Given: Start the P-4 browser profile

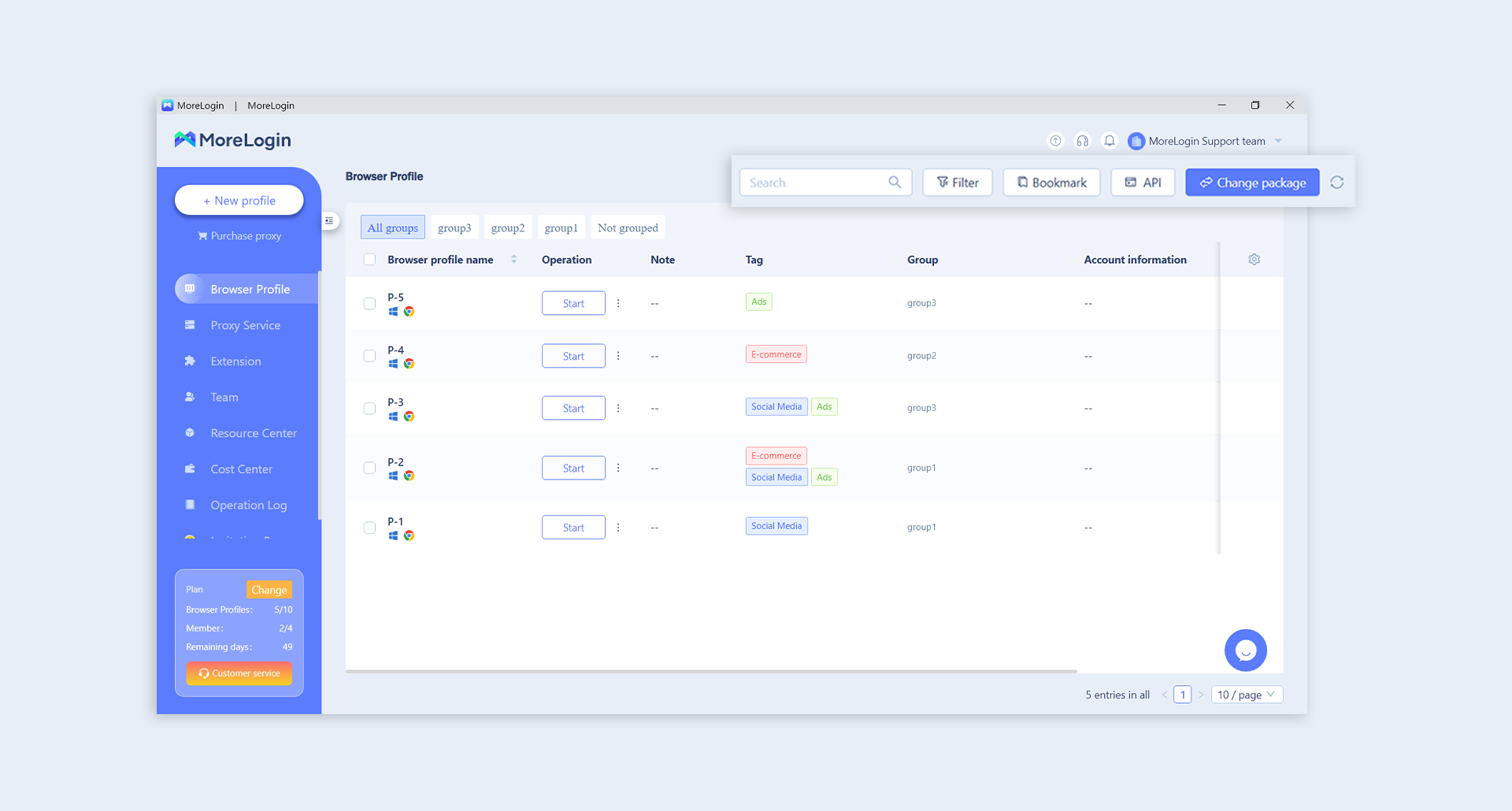Looking at the screenshot, I should (x=573, y=356).
